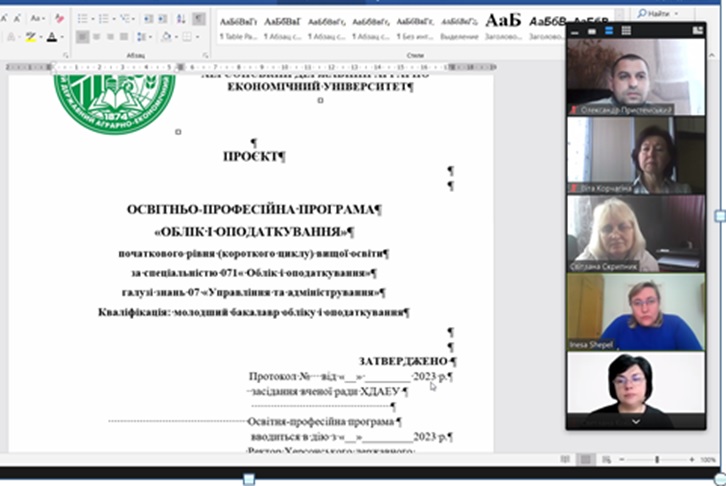Apply yellow text highlight color

31,37
